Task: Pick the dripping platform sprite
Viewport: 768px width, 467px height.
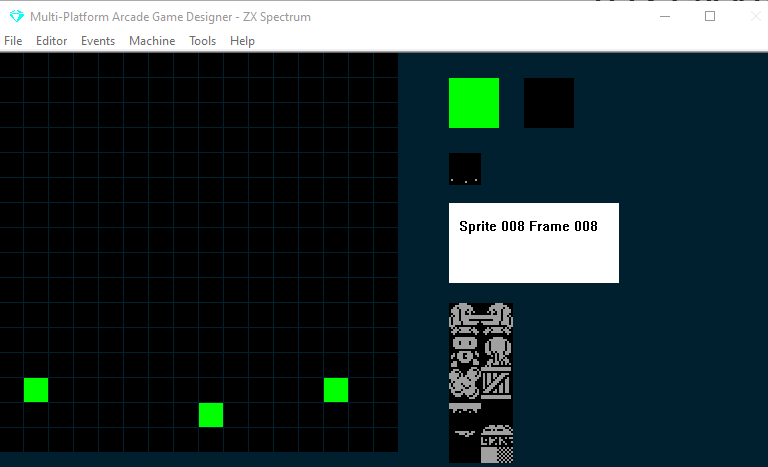Action: pos(464,408)
